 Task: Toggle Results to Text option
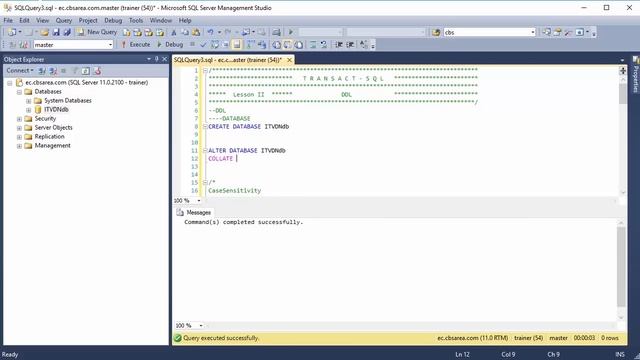[x=276, y=44]
